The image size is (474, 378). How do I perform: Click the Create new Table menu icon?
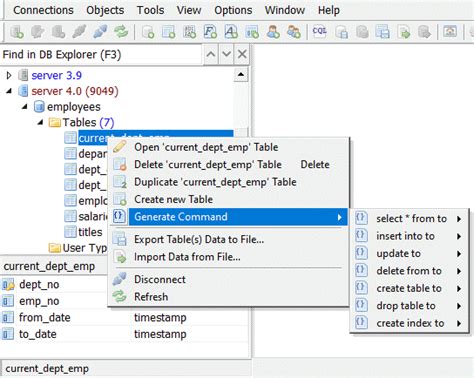pos(120,199)
